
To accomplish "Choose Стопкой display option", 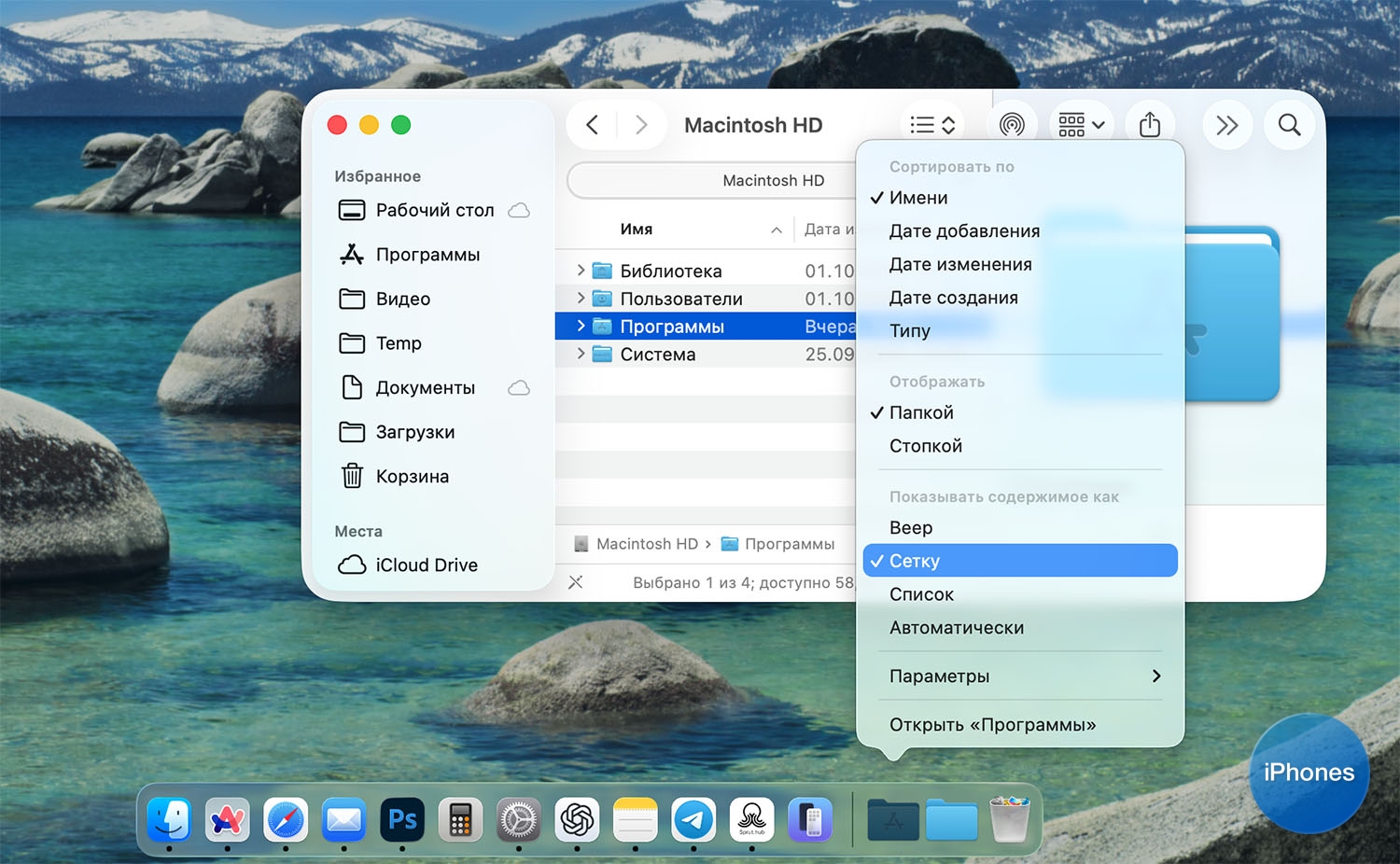I will click(x=925, y=446).
